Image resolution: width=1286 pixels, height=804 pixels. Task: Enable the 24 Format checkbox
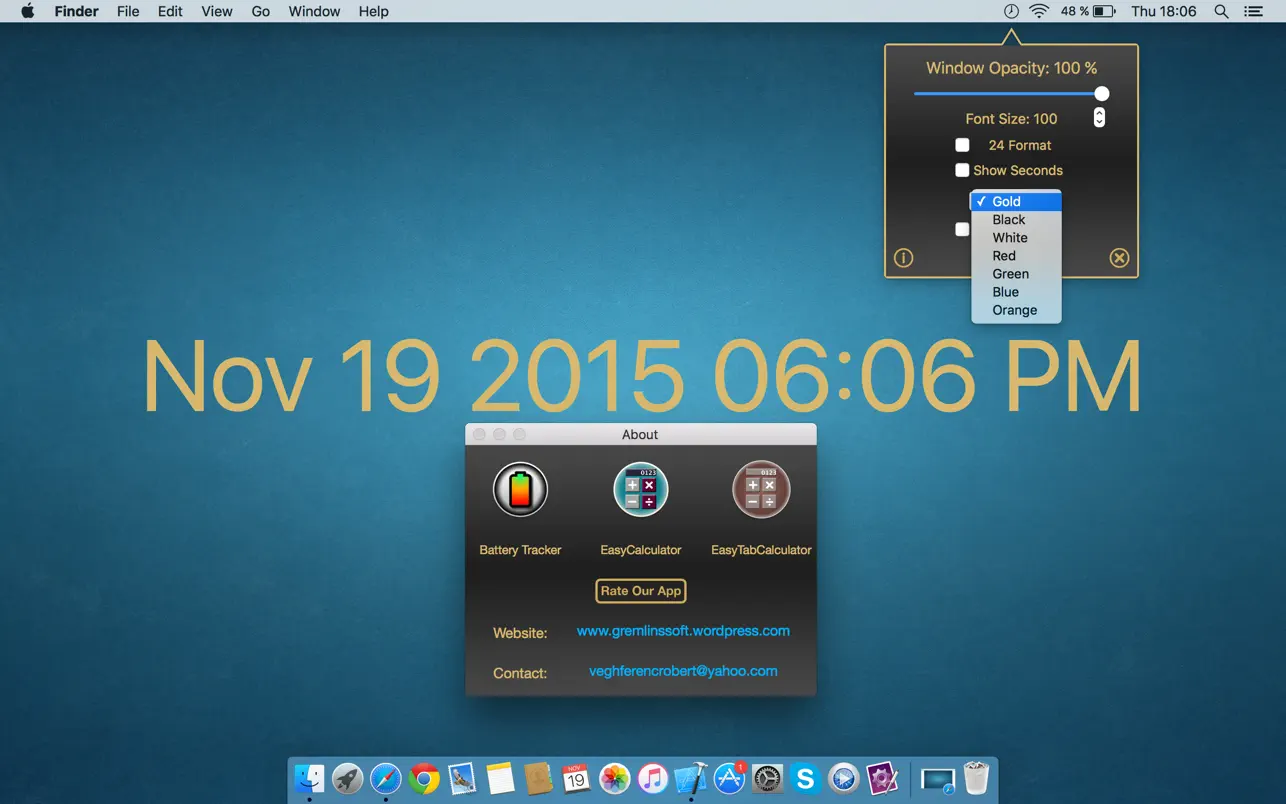click(962, 144)
